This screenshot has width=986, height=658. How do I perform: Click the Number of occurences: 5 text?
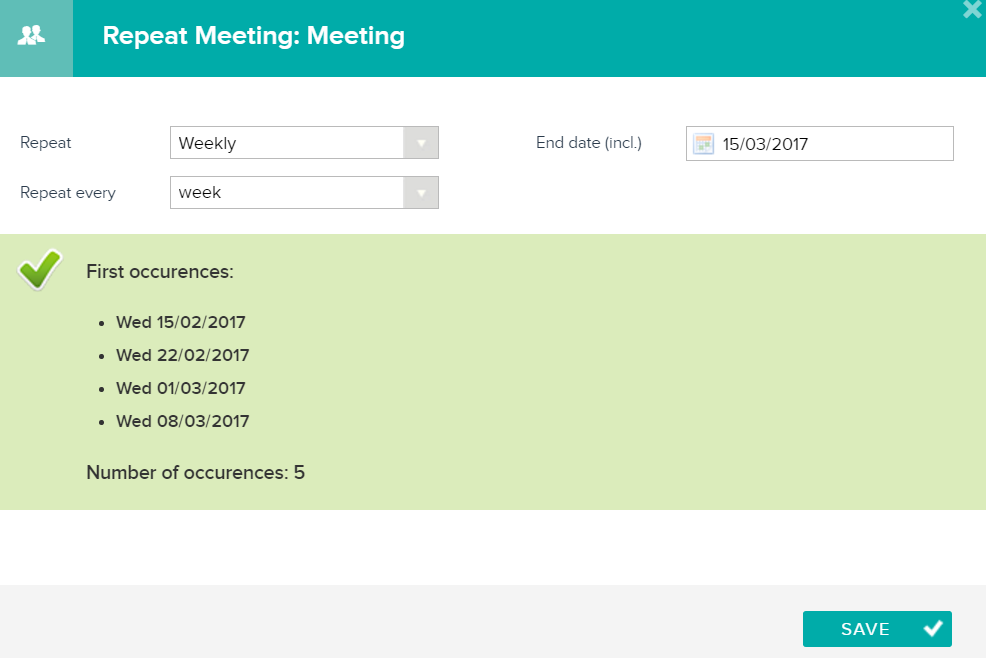196,472
